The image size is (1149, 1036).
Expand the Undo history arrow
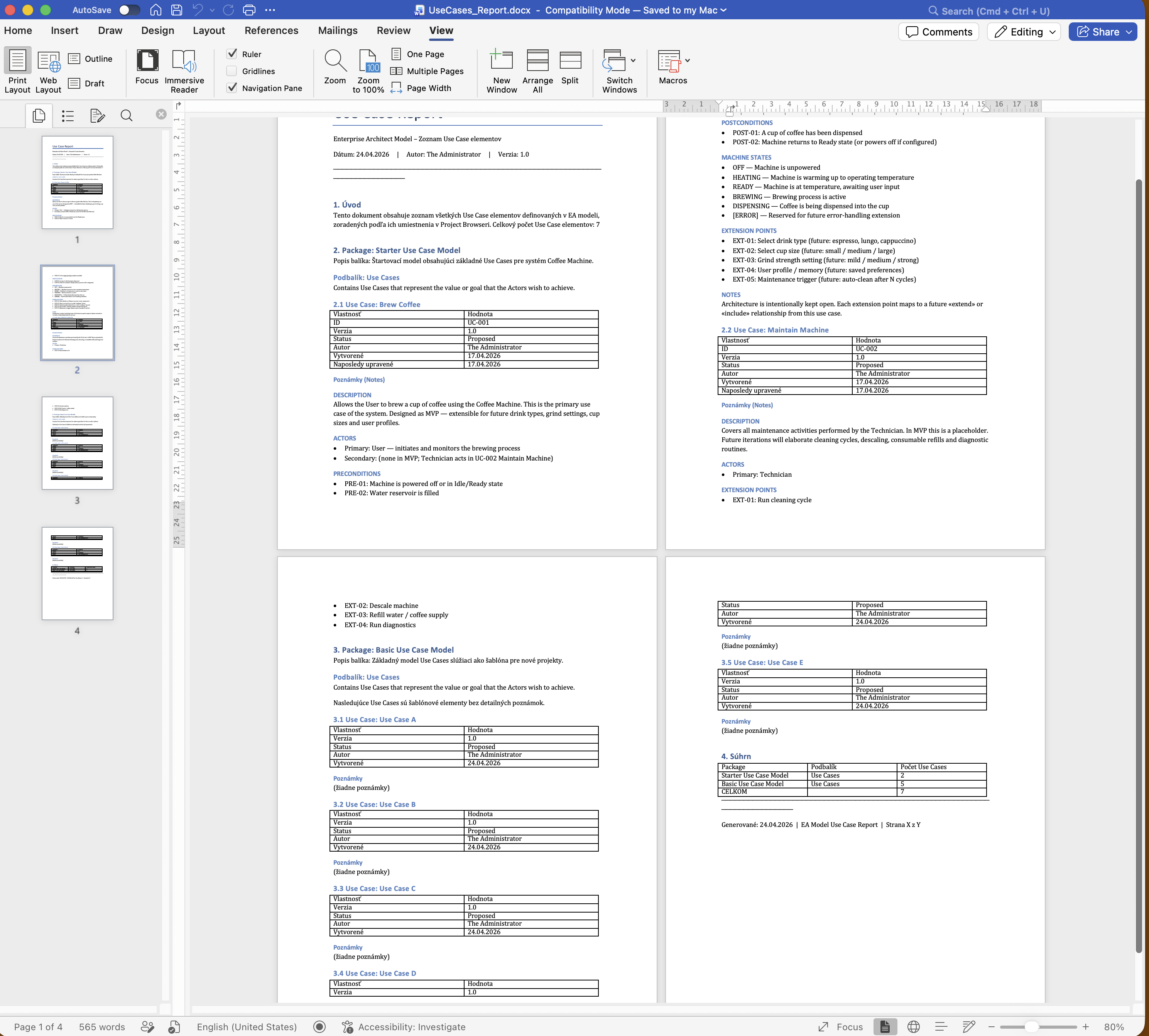pos(212,10)
